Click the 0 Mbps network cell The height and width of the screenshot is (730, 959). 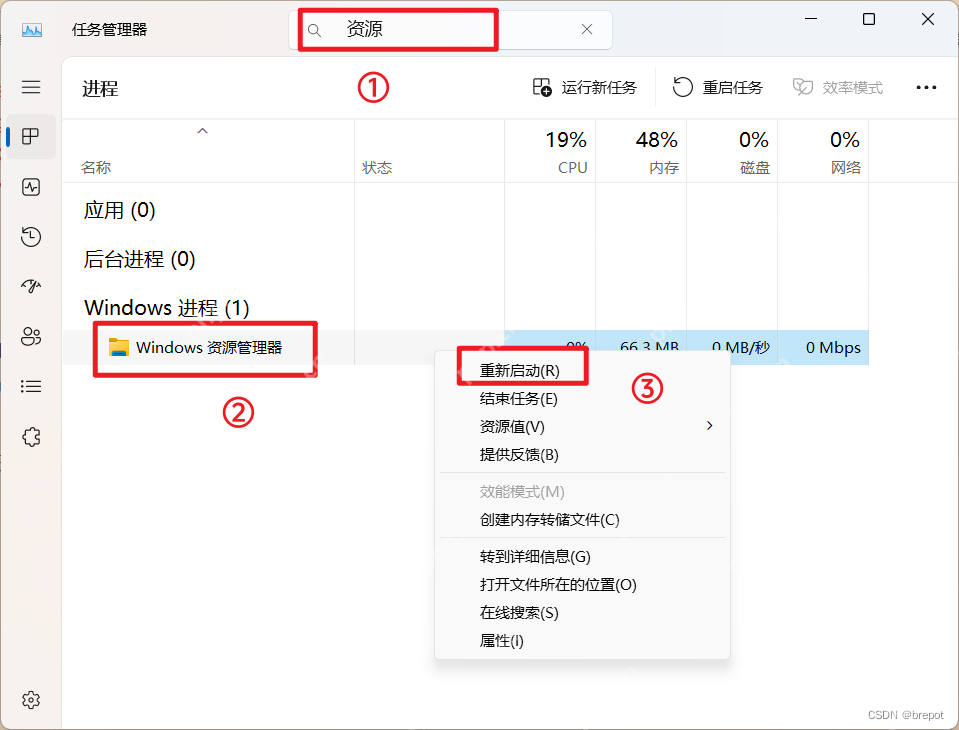tap(823, 347)
